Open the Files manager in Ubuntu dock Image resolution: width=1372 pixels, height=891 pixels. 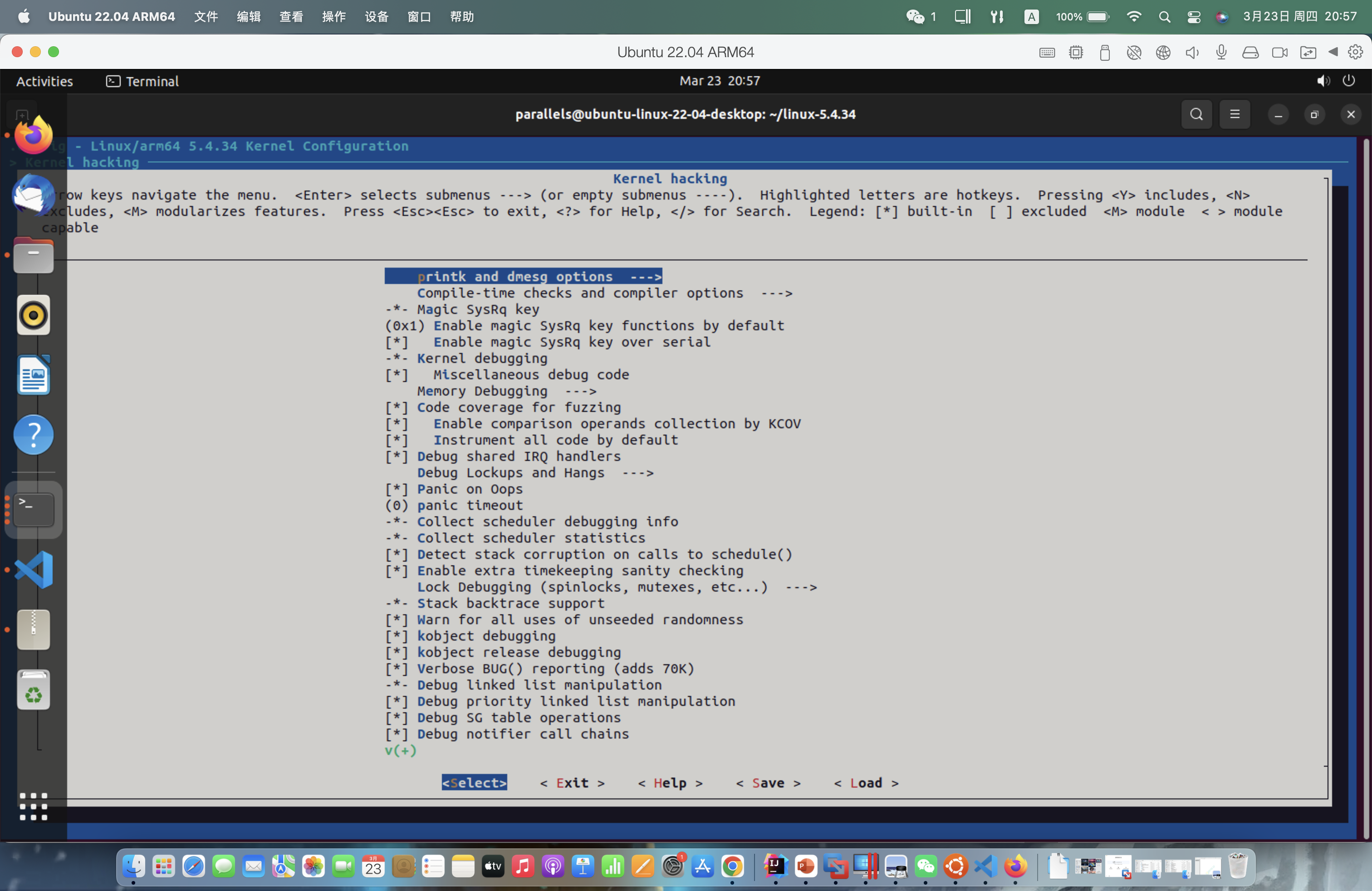pos(34,255)
